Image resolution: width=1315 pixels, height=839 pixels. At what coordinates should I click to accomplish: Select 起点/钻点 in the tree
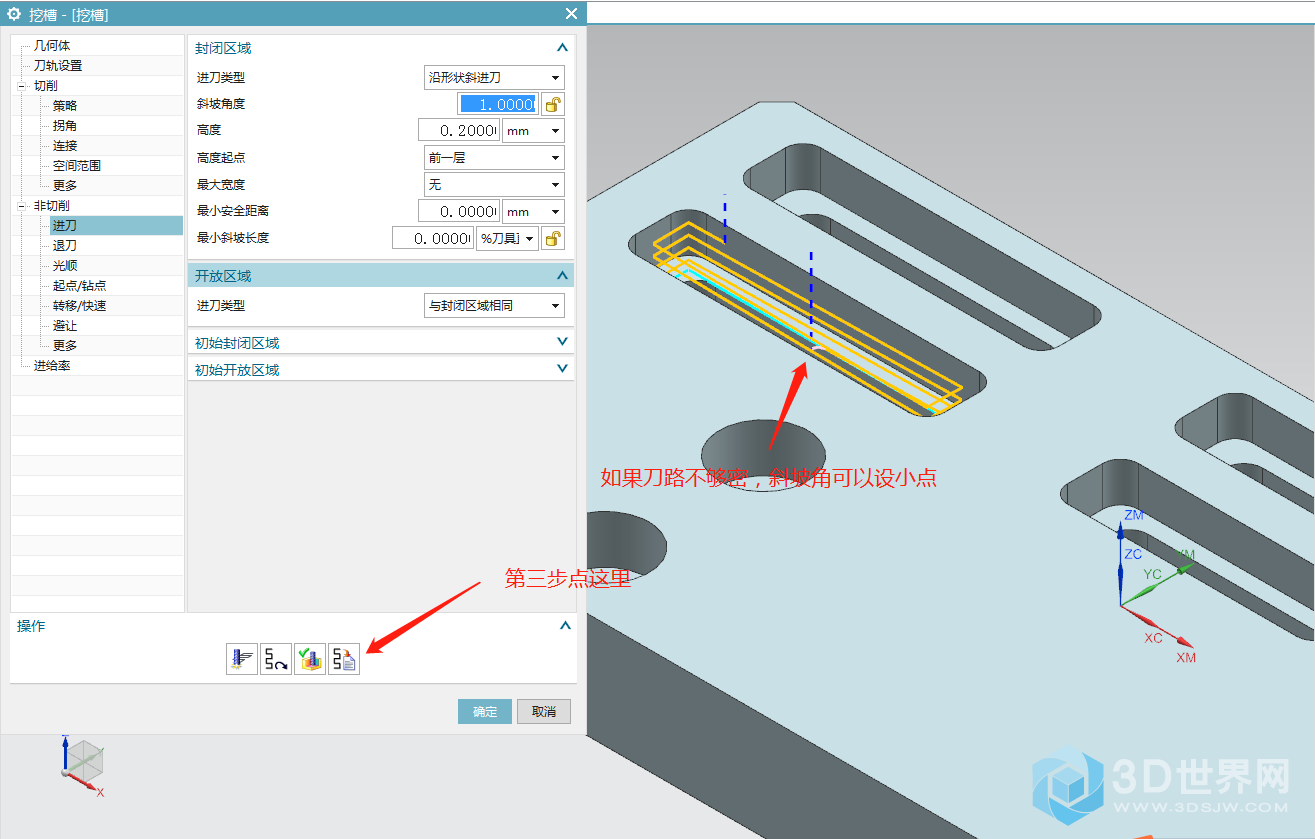79,286
